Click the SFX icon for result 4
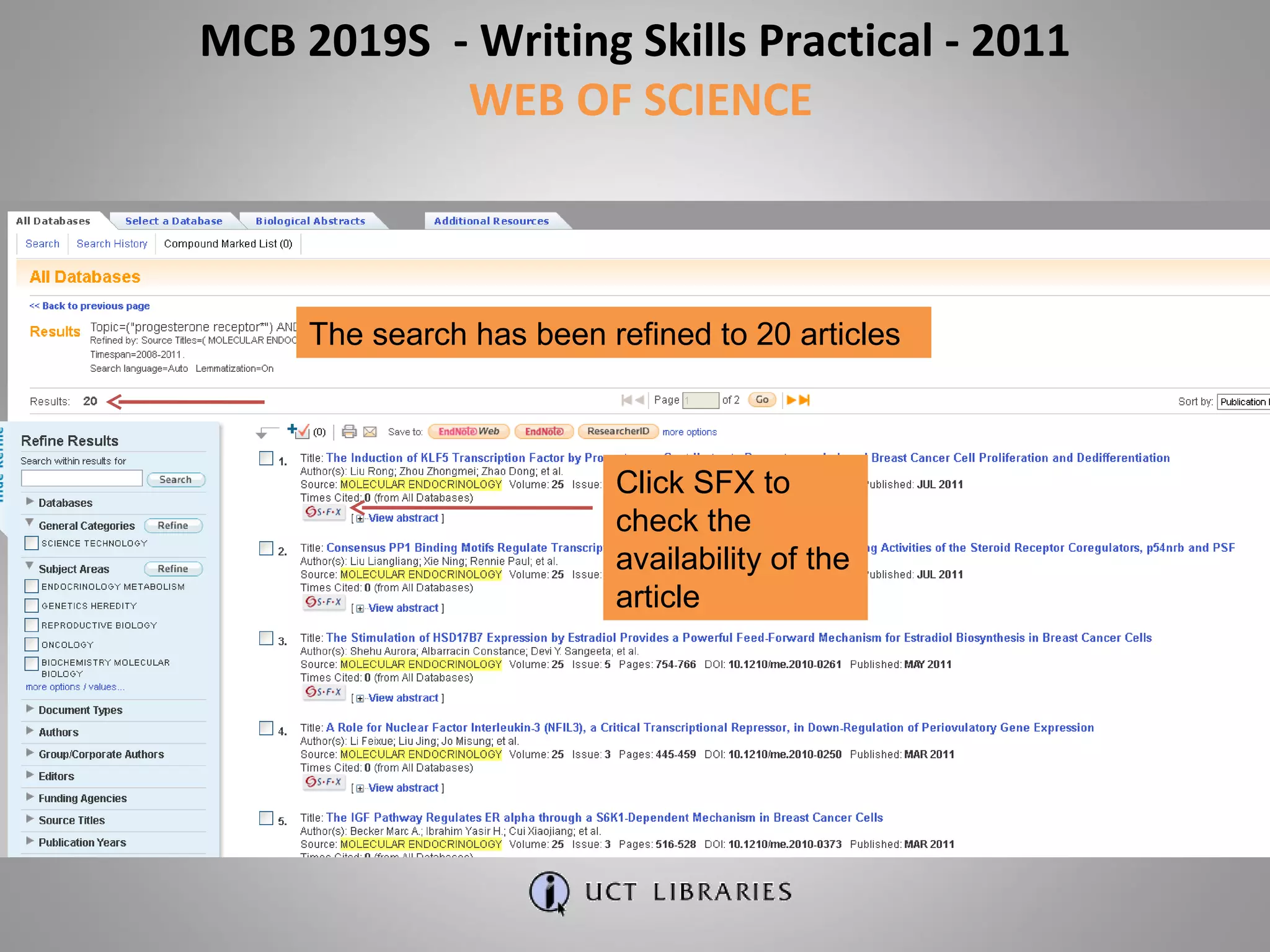1270x952 pixels. point(324,782)
